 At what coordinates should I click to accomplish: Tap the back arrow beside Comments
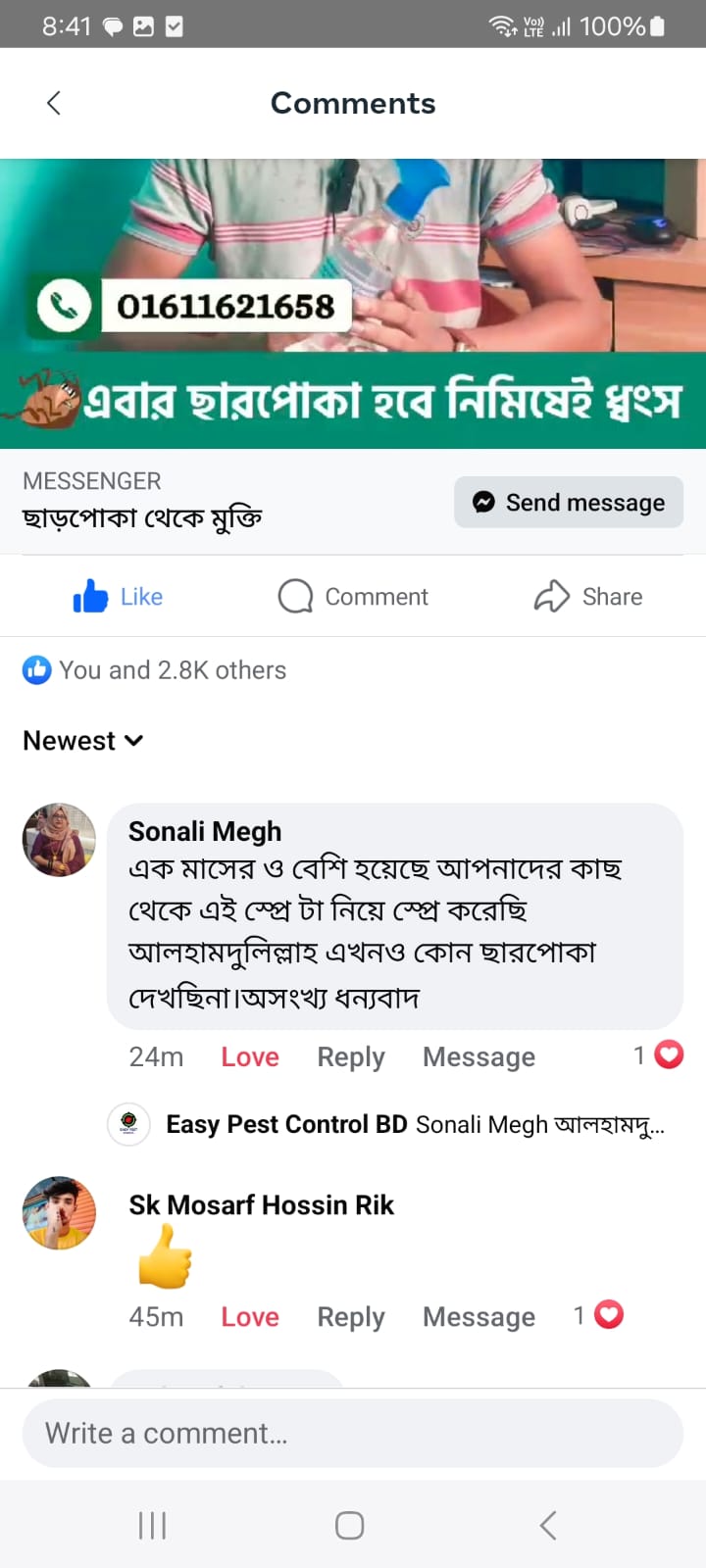54,103
